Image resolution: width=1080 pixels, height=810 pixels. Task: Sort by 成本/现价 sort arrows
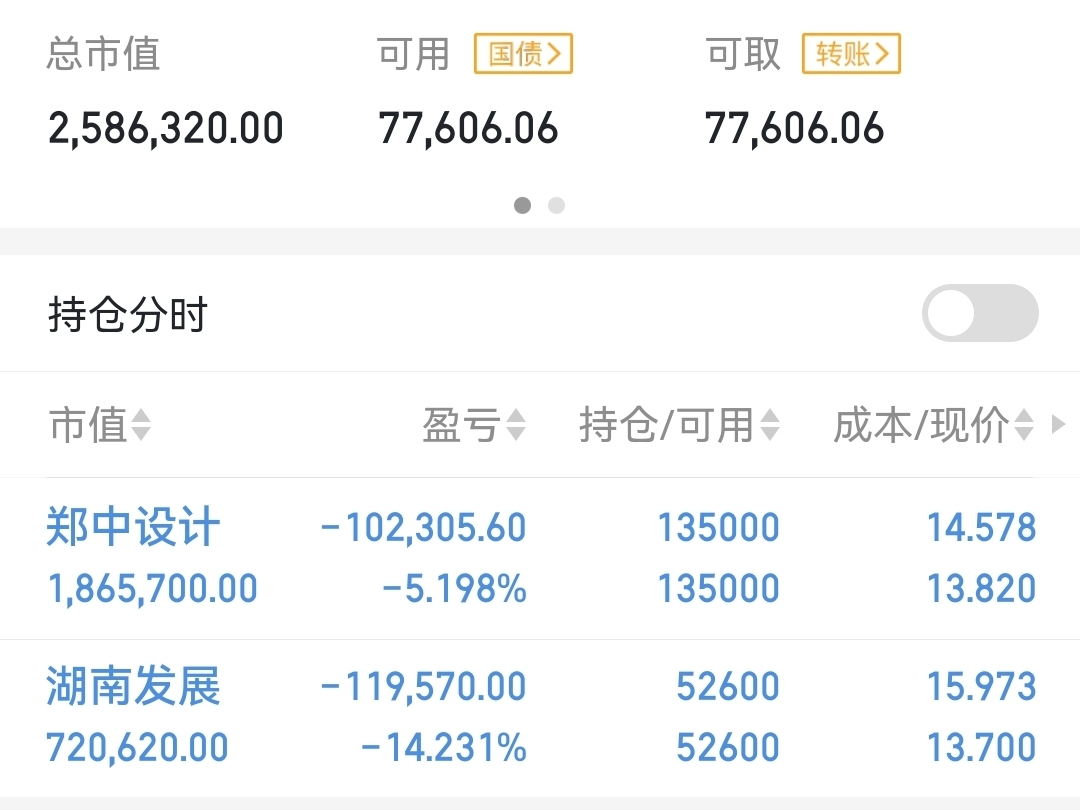click(1024, 424)
